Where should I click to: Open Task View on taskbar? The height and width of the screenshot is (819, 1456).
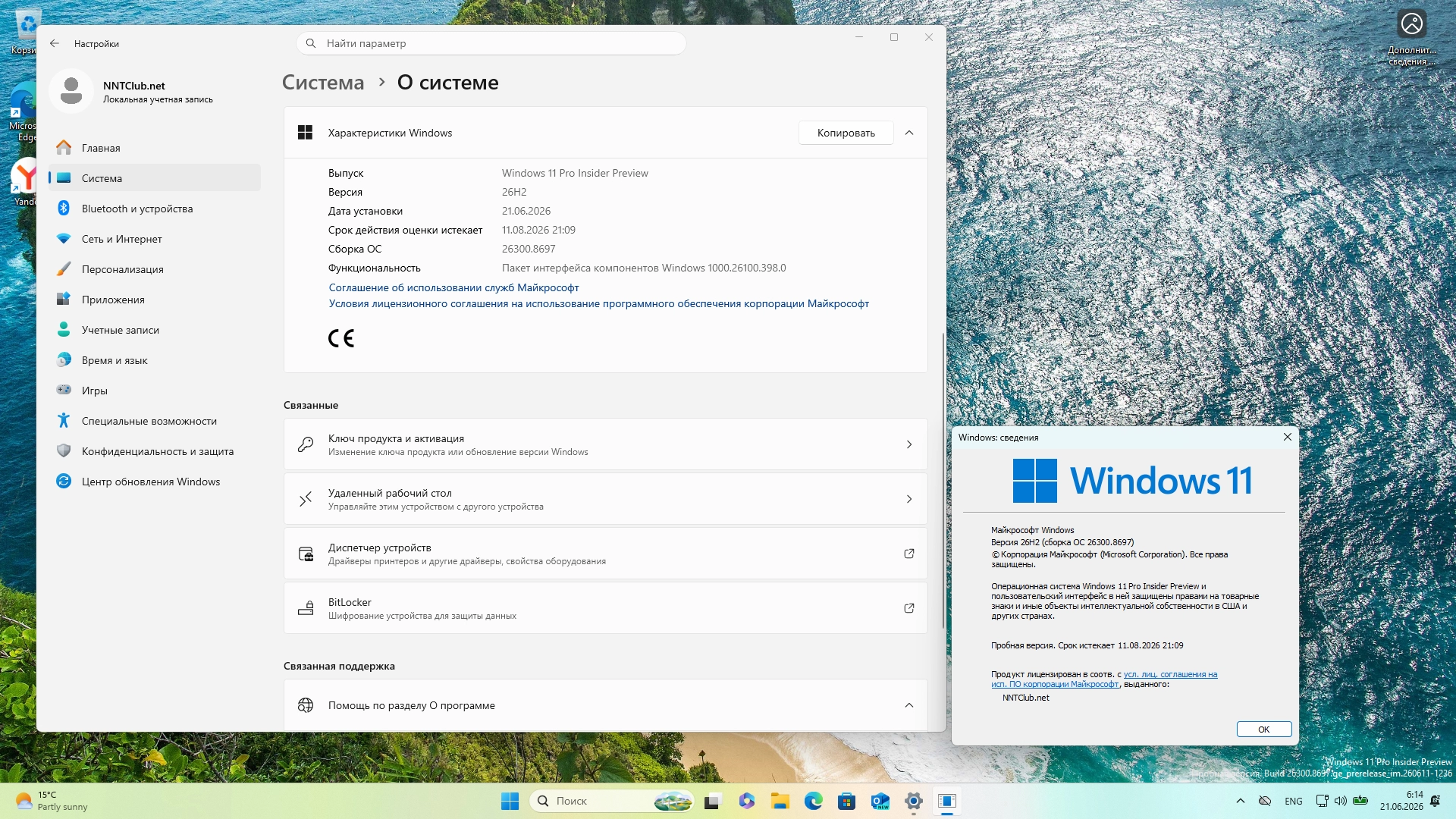(713, 801)
